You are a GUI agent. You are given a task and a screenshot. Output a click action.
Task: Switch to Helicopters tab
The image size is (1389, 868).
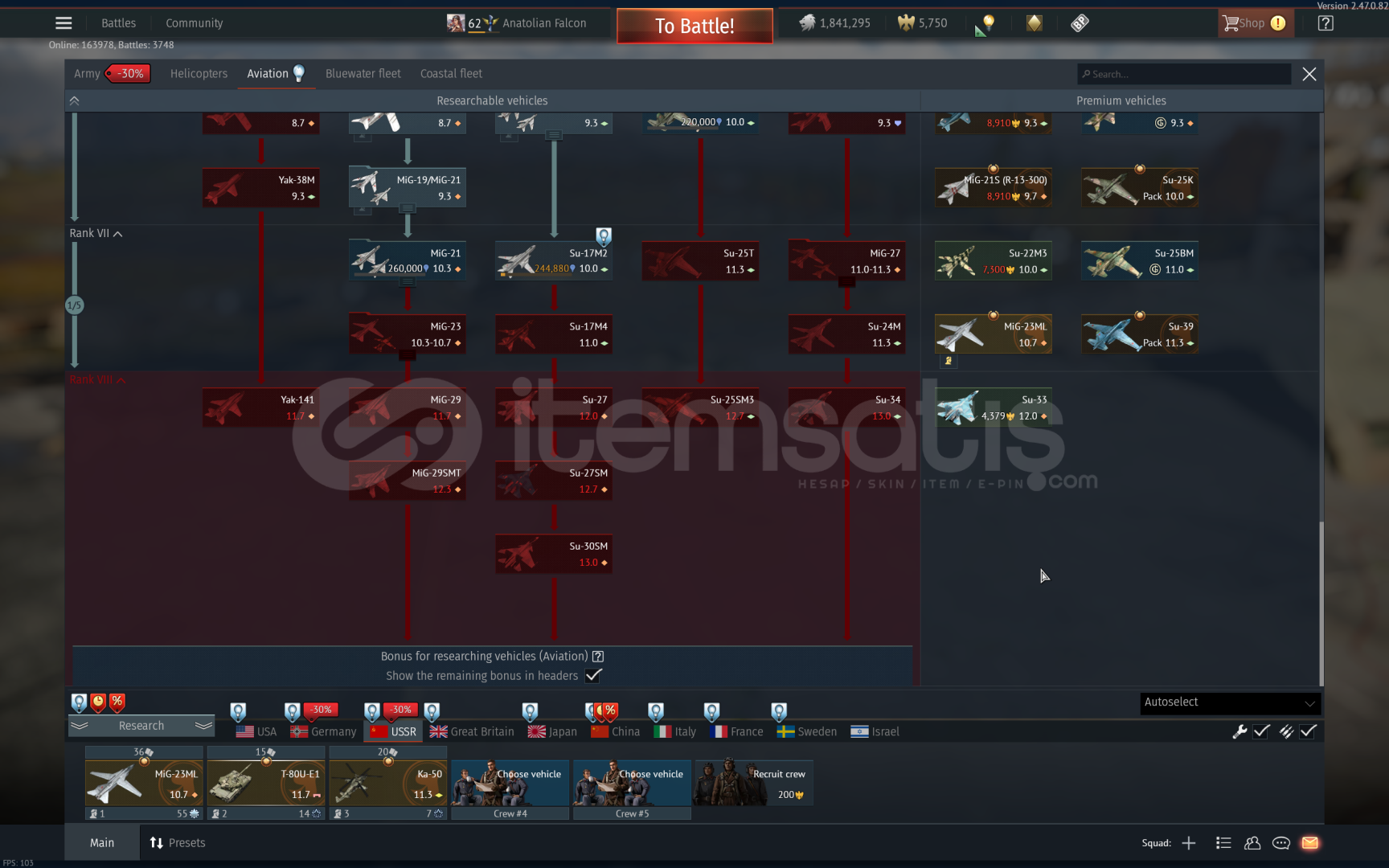tap(199, 73)
